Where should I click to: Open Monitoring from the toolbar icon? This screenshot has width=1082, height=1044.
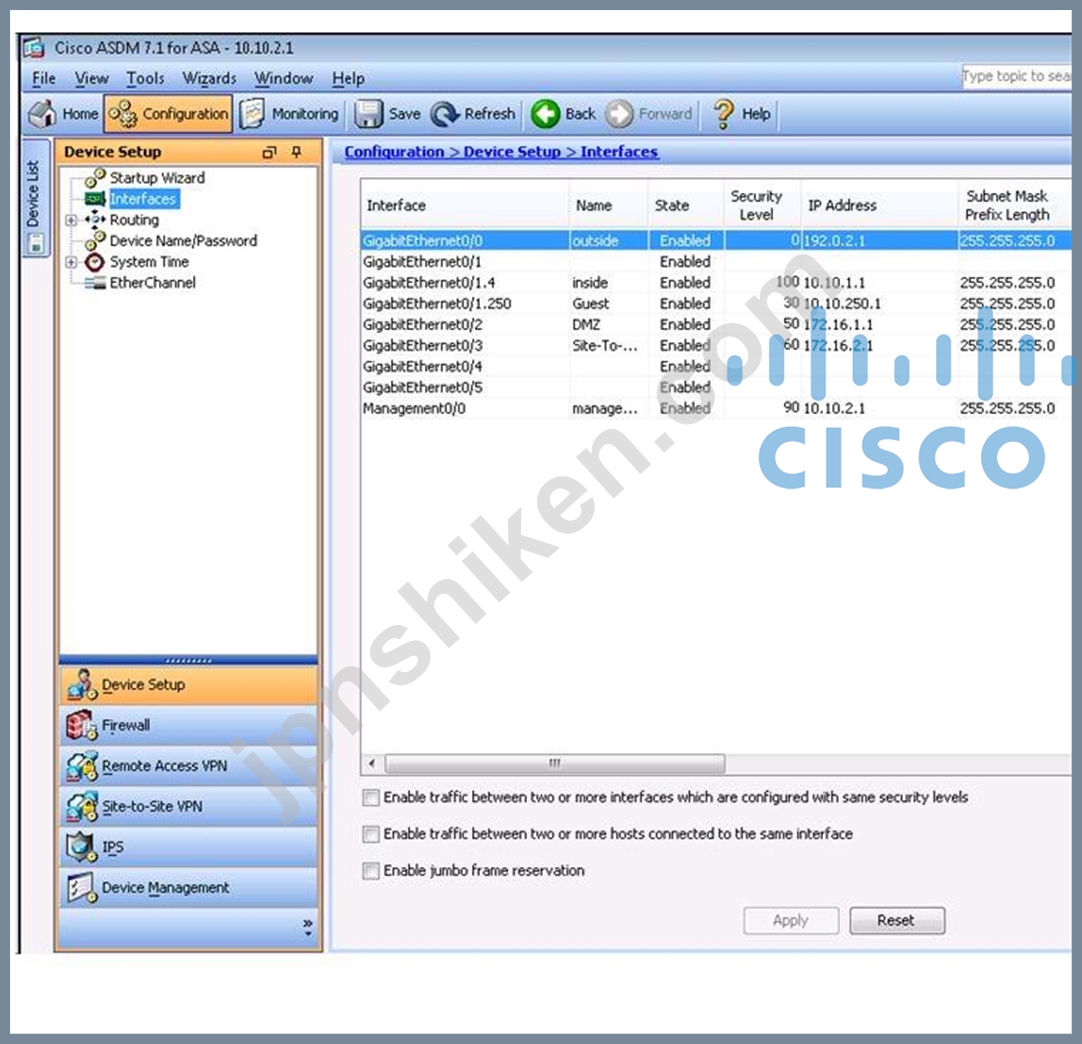(252, 114)
